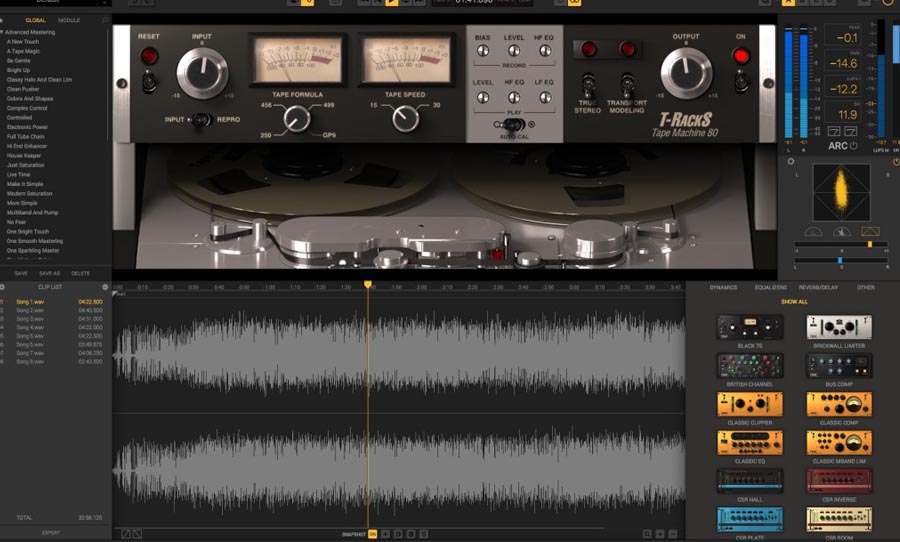Flip the ON toggle switch below the lamp

[x=741, y=82]
